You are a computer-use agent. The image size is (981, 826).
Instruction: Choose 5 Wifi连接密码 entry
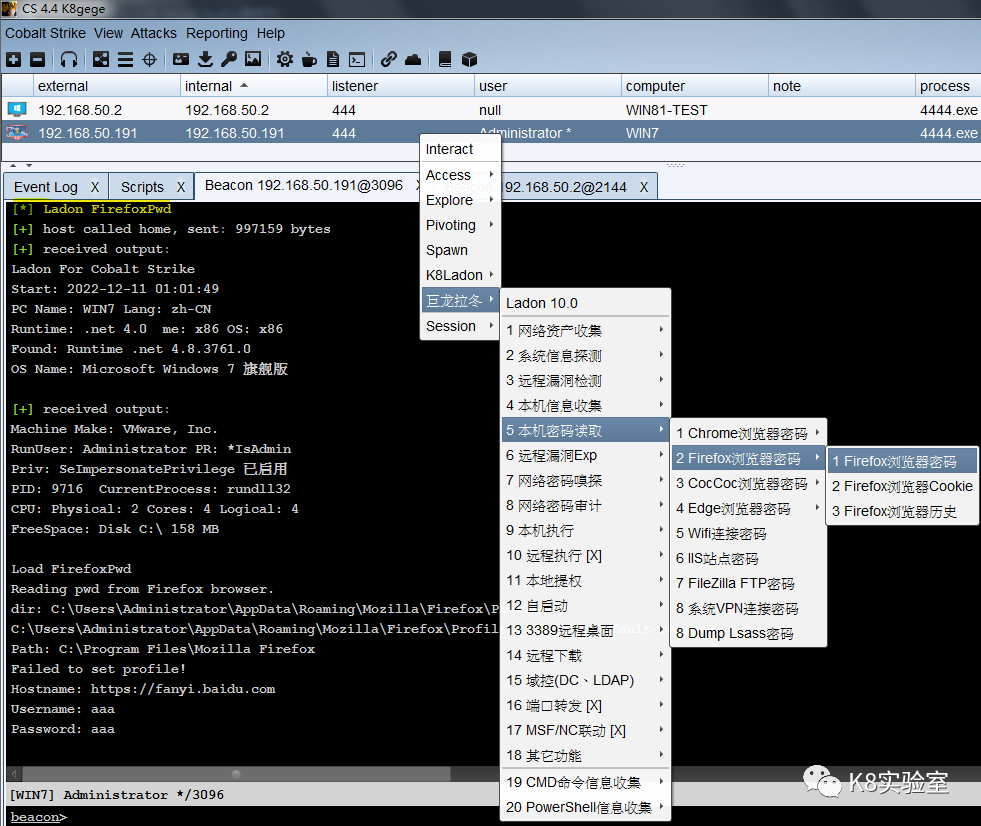point(748,533)
